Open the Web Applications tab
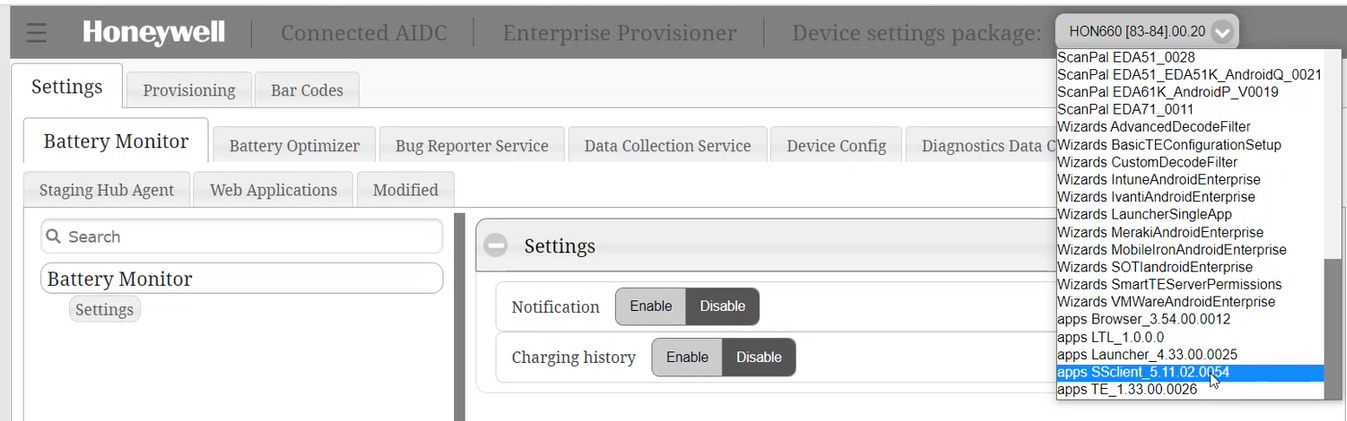Viewport: 1347px width, 421px height. click(x=273, y=190)
